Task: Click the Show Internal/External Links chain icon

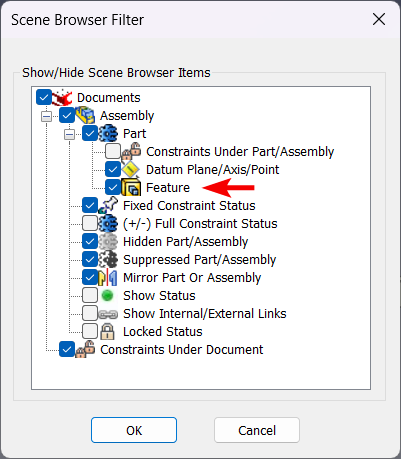Action: (108, 314)
